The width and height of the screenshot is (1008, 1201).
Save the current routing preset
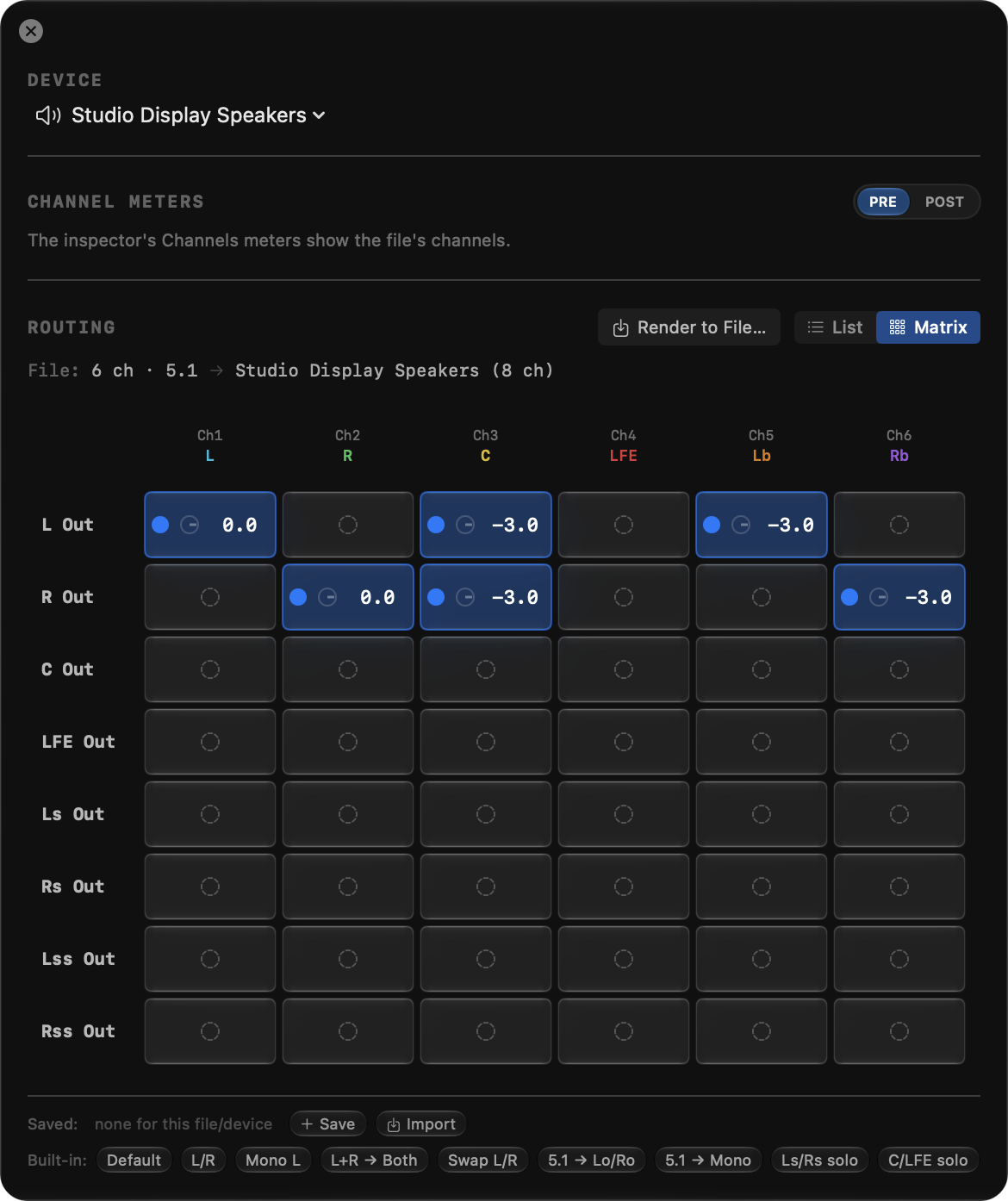(x=328, y=1124)
